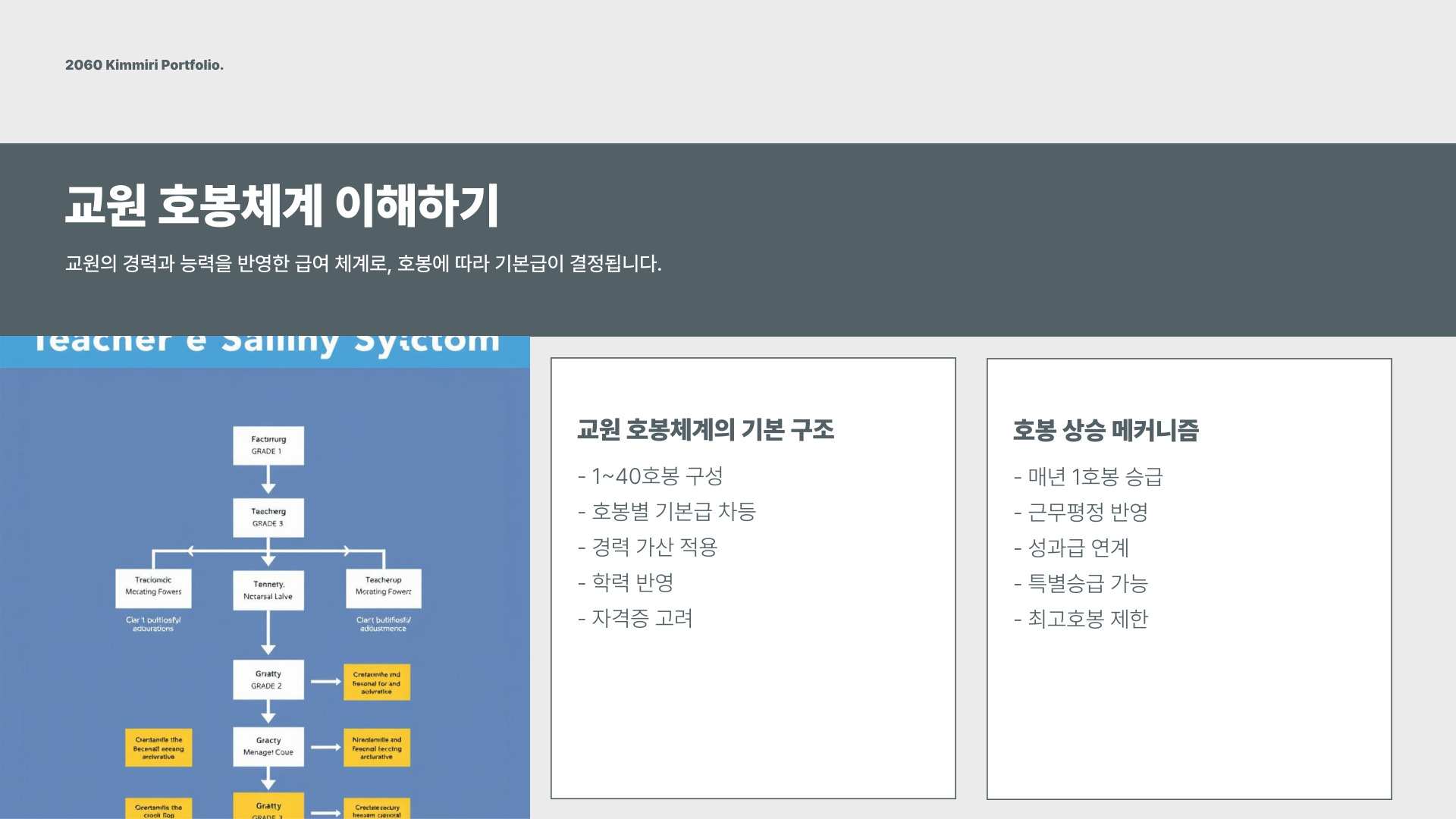Click the GRADE 2 Gratty flowchart box
The width and height of the screenshot is (1456, 819).
268,679
